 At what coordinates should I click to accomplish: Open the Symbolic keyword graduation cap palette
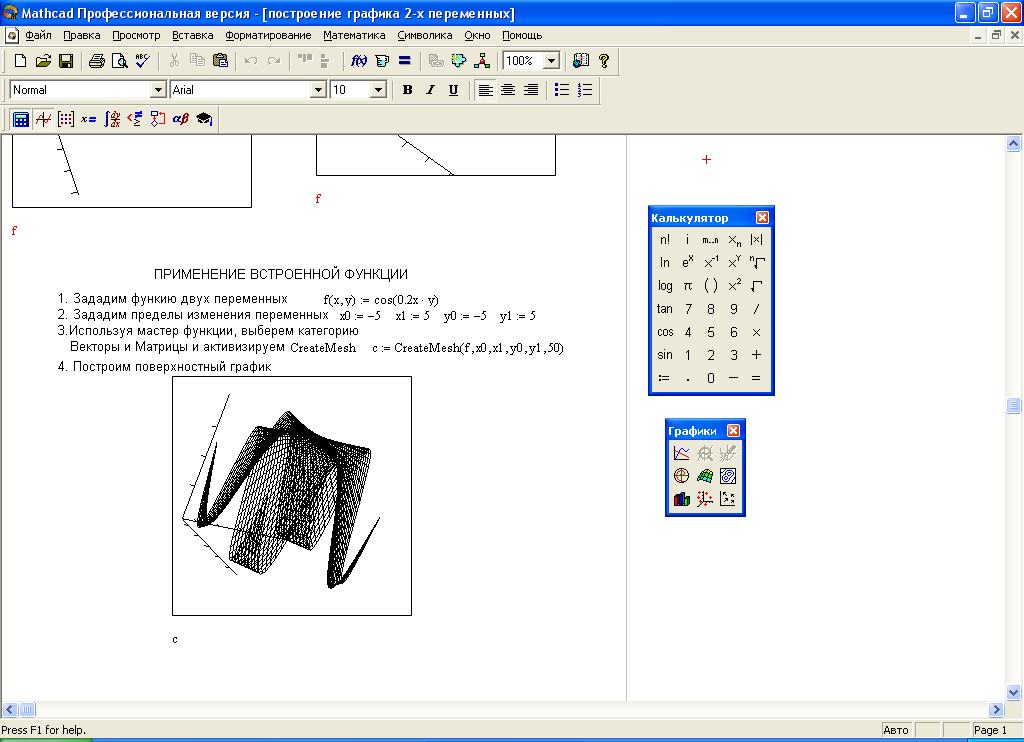coord(204,119)
